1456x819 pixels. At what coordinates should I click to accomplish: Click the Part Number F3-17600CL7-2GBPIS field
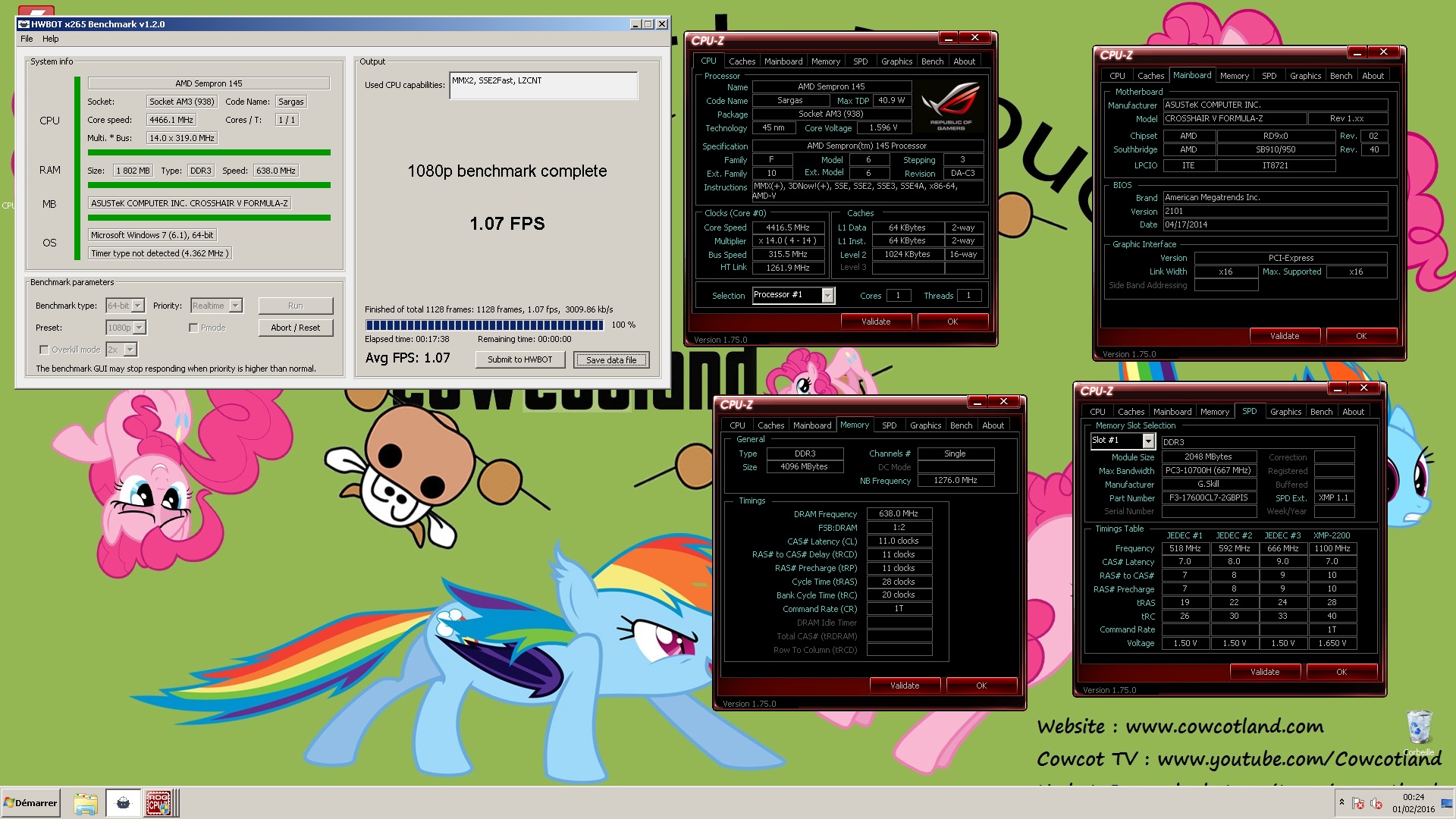tap(1209, 497)
